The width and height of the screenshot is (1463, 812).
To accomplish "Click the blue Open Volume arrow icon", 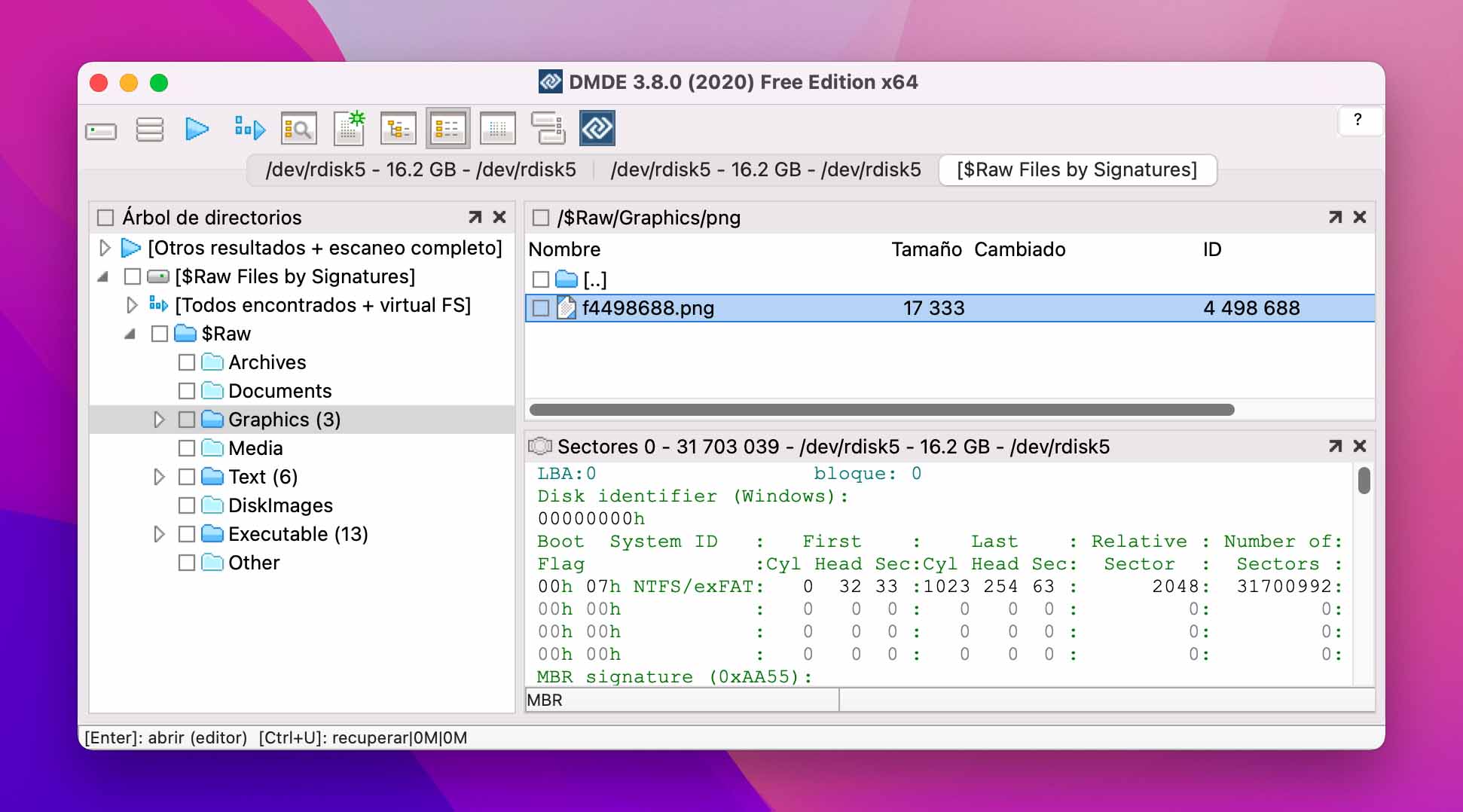I will 198,128.
